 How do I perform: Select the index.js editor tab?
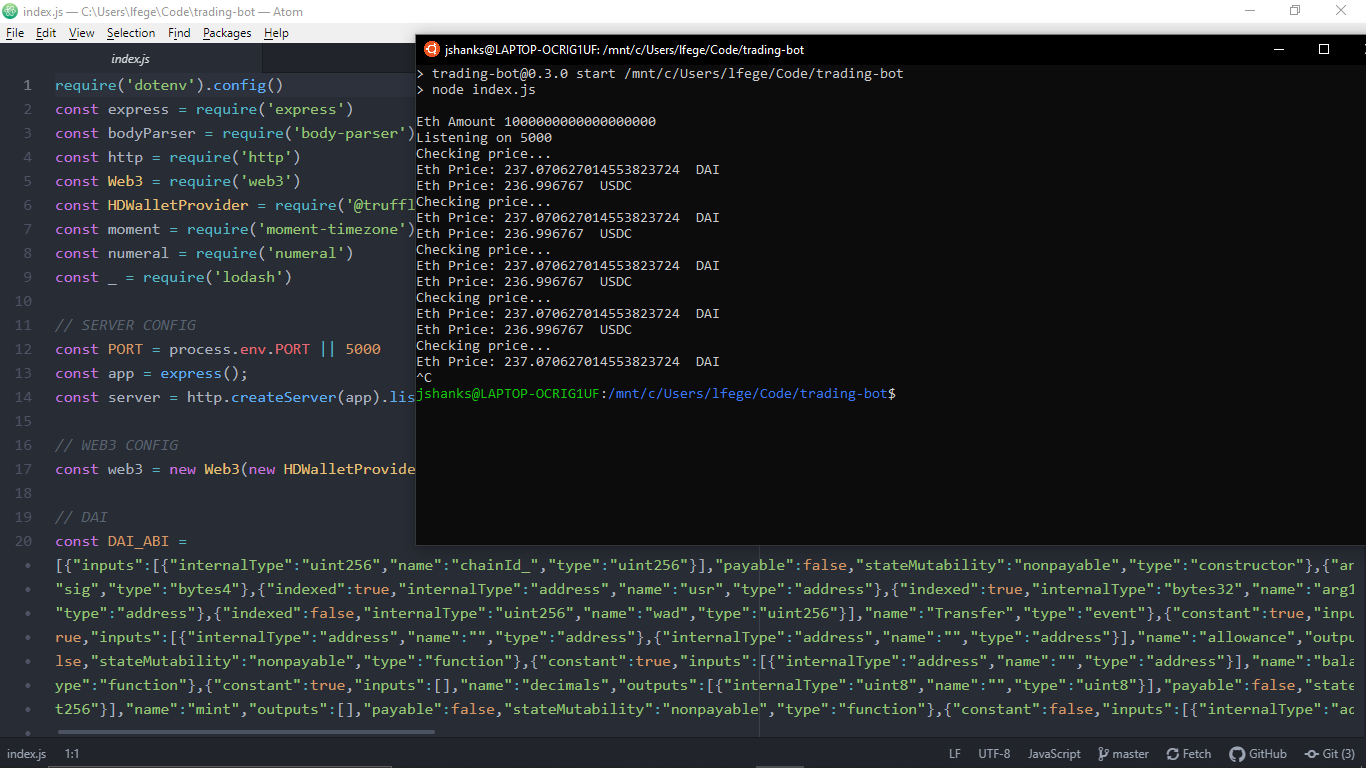point(130,59)
